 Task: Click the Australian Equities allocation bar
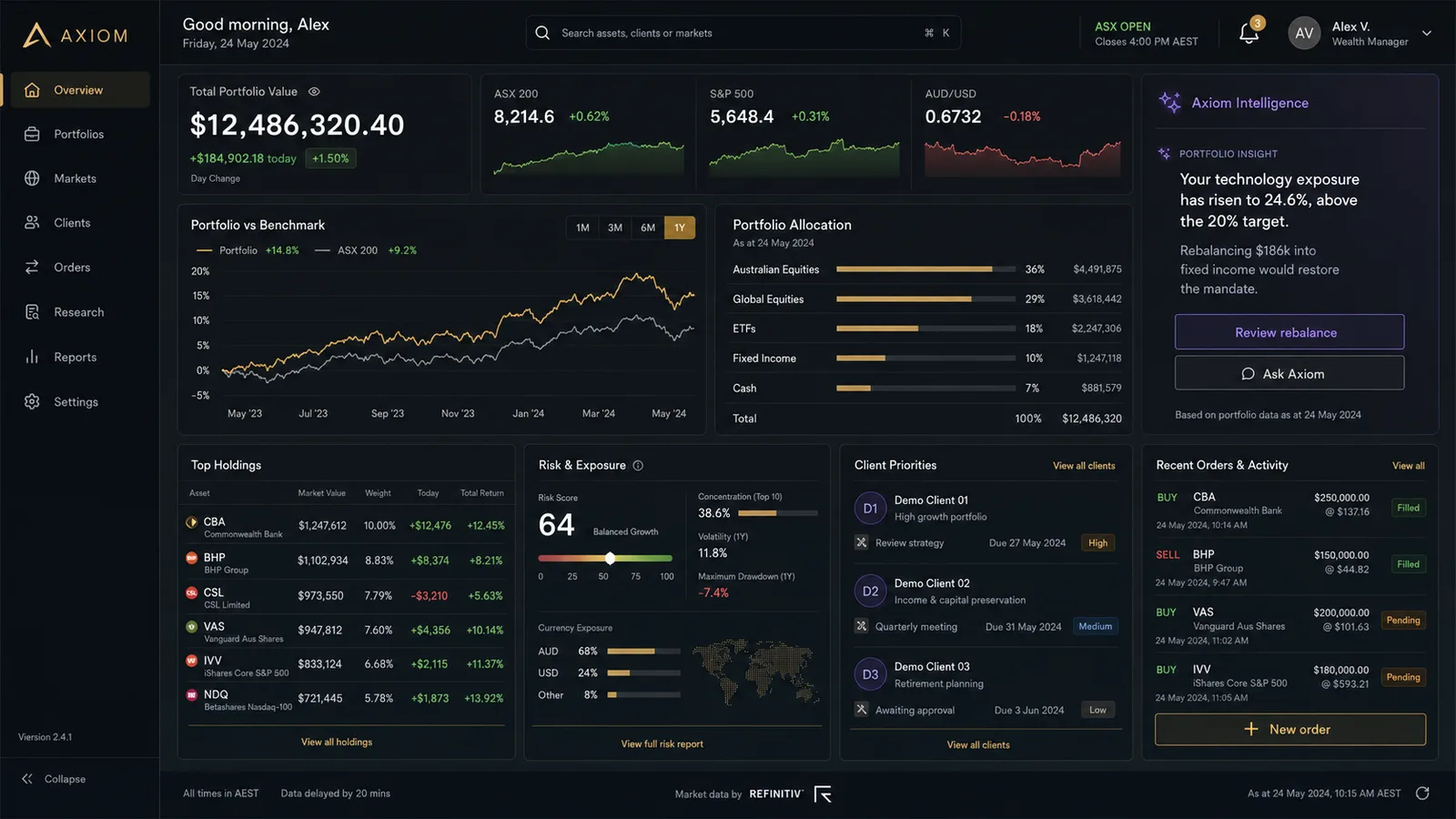click(x=925, y=269)
